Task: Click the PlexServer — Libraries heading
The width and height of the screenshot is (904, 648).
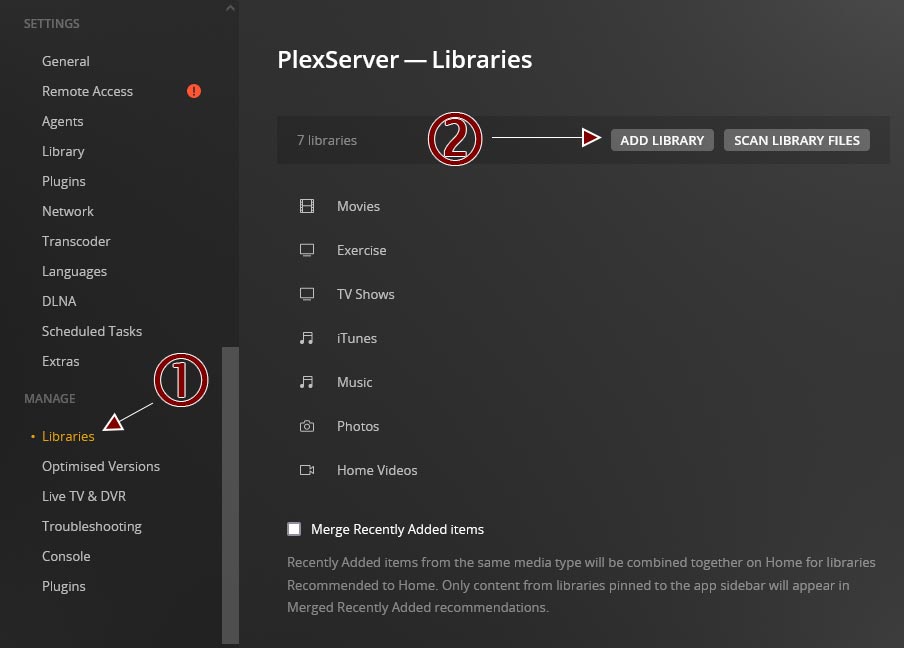Action: (x=405, y=59)
